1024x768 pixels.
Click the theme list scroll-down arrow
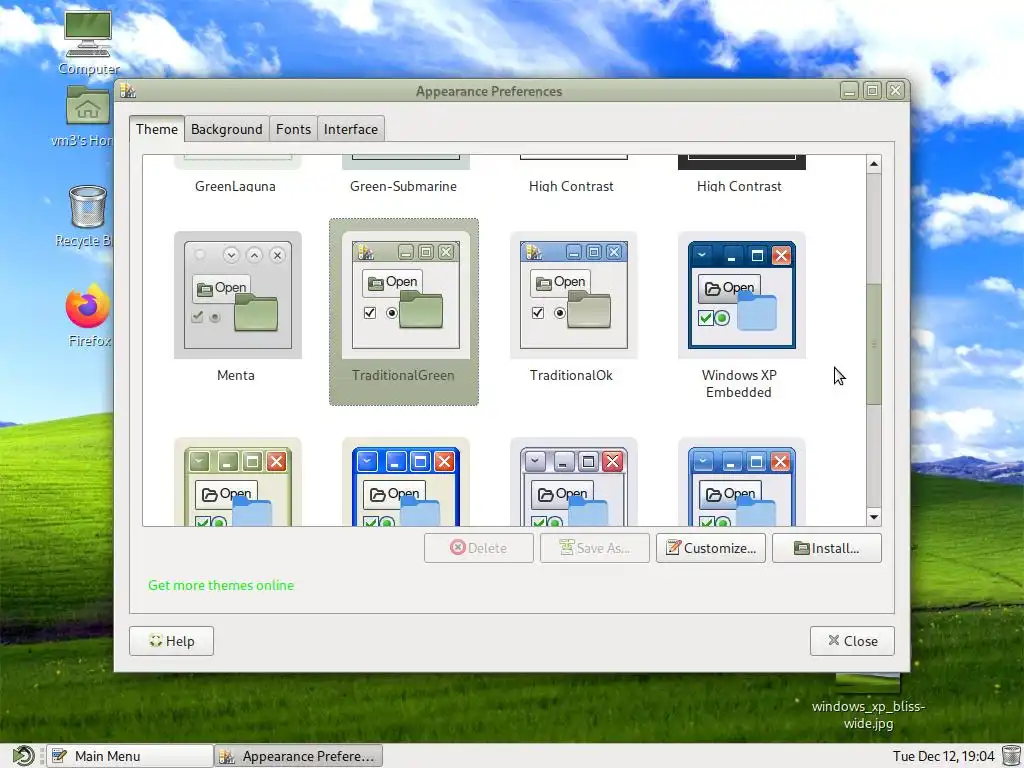[x=874, y=517]
